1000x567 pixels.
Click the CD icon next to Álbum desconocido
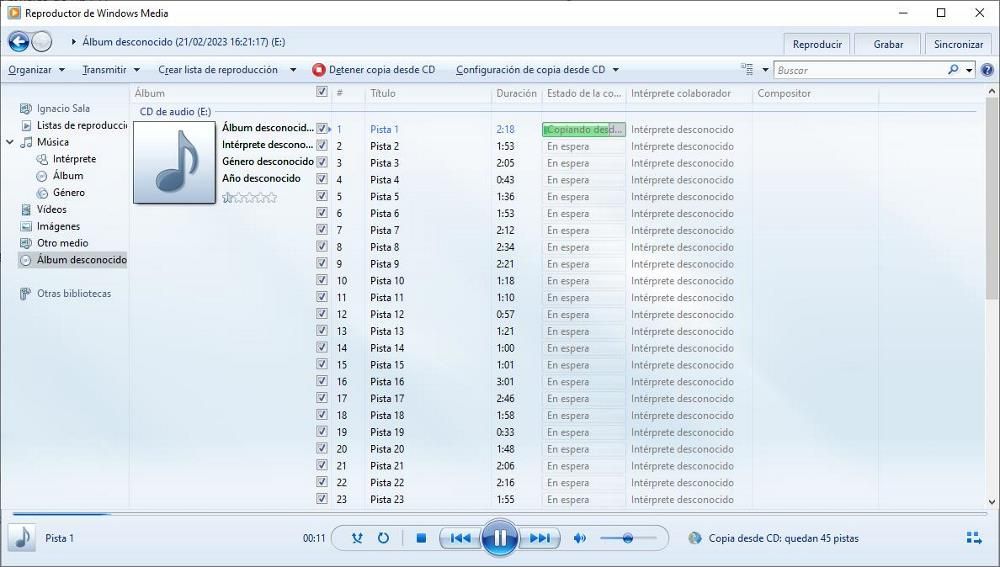click(26, 260)
